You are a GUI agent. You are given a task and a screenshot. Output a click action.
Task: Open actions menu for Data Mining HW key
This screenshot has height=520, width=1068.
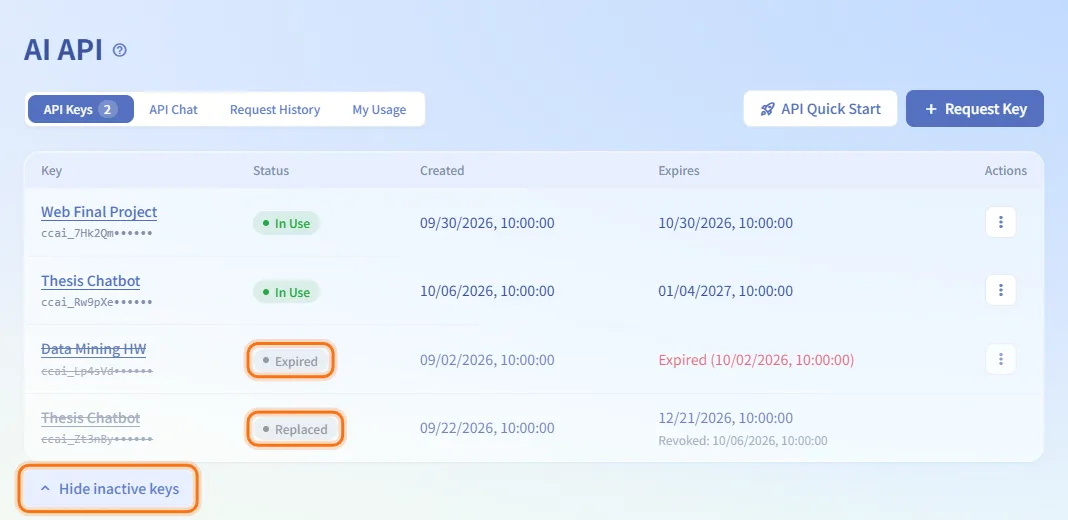coord(1001,358)
